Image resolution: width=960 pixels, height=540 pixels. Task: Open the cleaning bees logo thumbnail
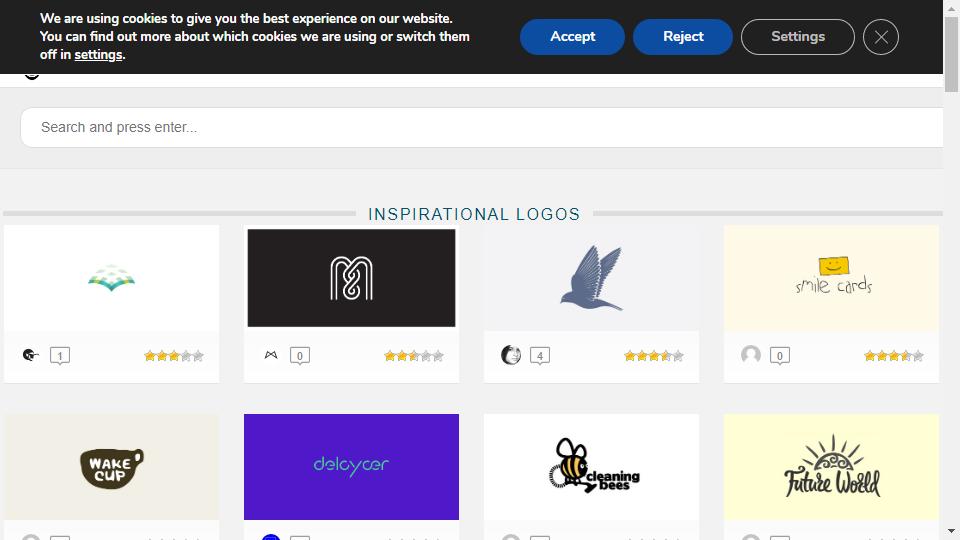[591, 467]
